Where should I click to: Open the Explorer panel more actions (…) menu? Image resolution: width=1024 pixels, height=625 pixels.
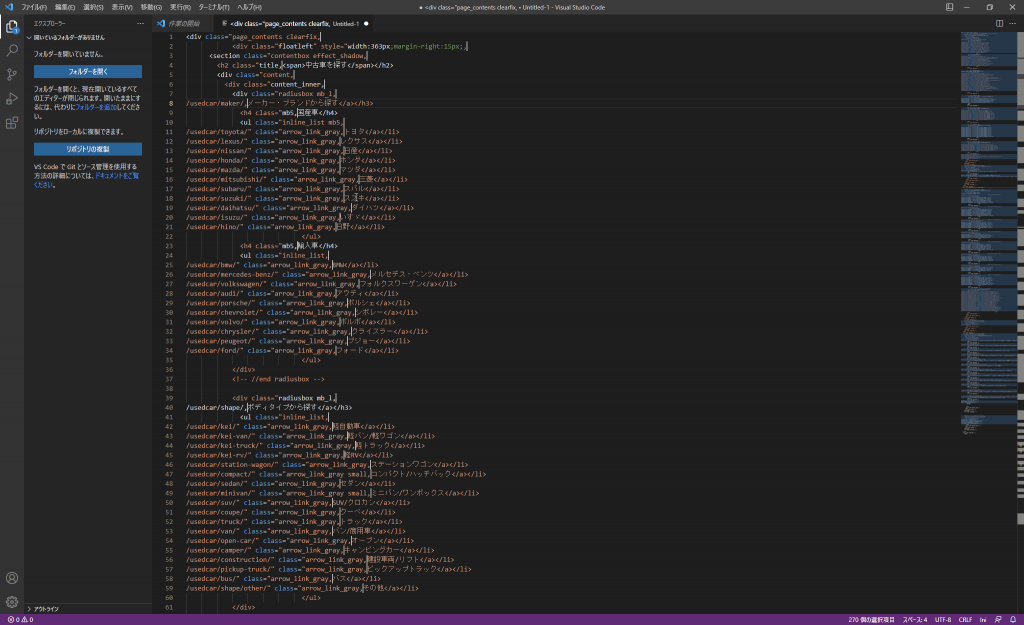[x=140, y=24]
